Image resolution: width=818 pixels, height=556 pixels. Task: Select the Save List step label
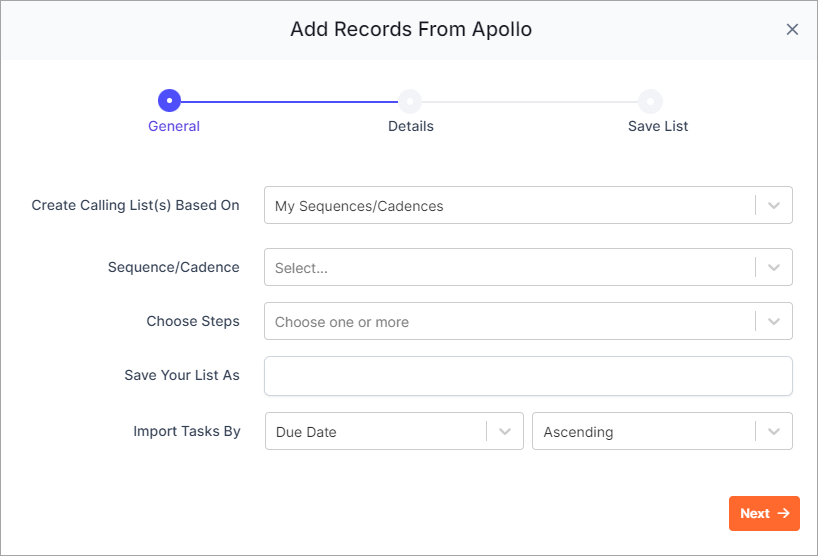click(658, 126)
